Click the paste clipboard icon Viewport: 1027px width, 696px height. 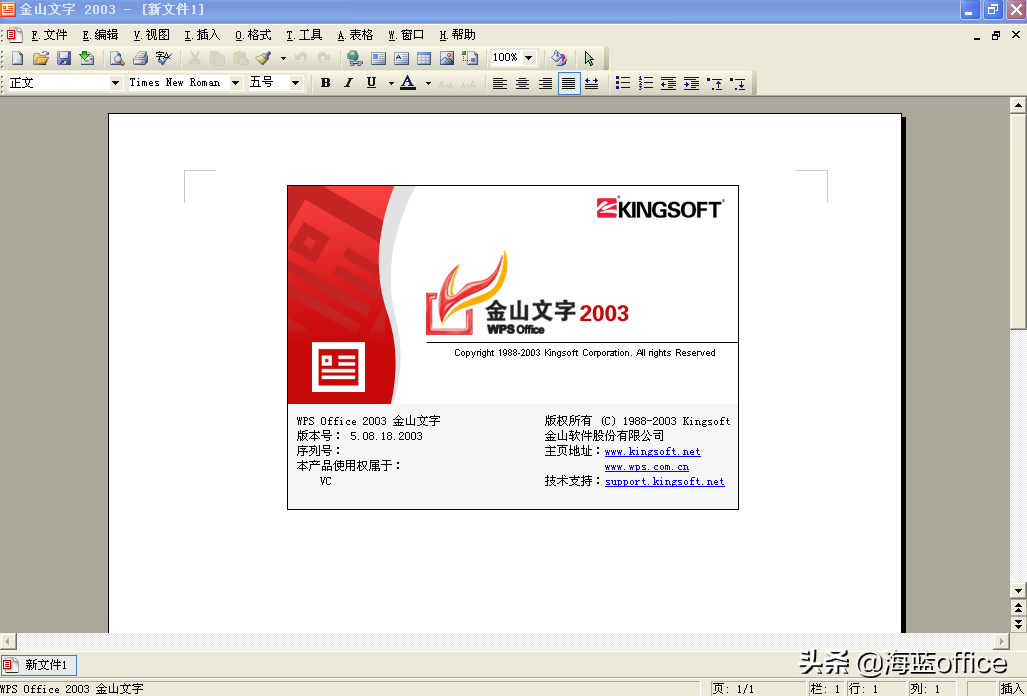click(x=240, y=58)
